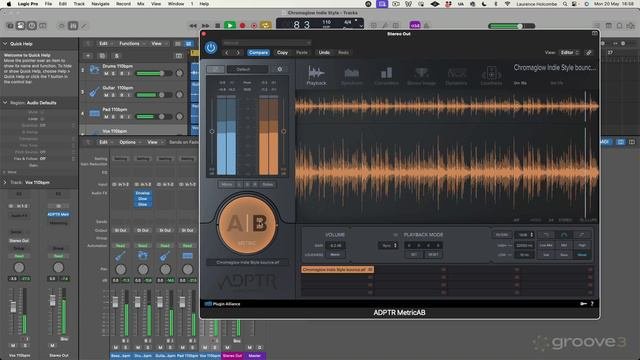Open the plugin View Editor dropdown
The width and height of the screenshot is (640, 360).
569,53
